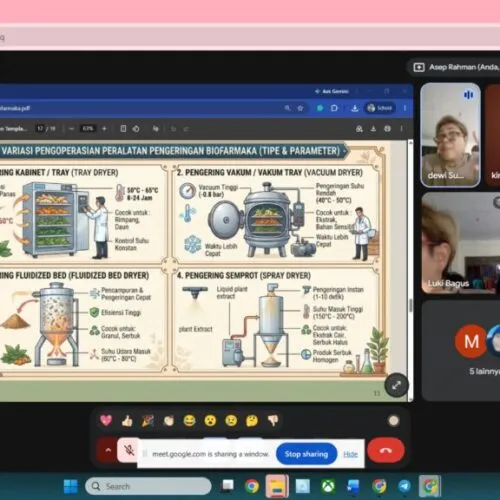Open the Xbox app on taskbar
The height and width of the screenshot is (500, 500).
point(328,486)
